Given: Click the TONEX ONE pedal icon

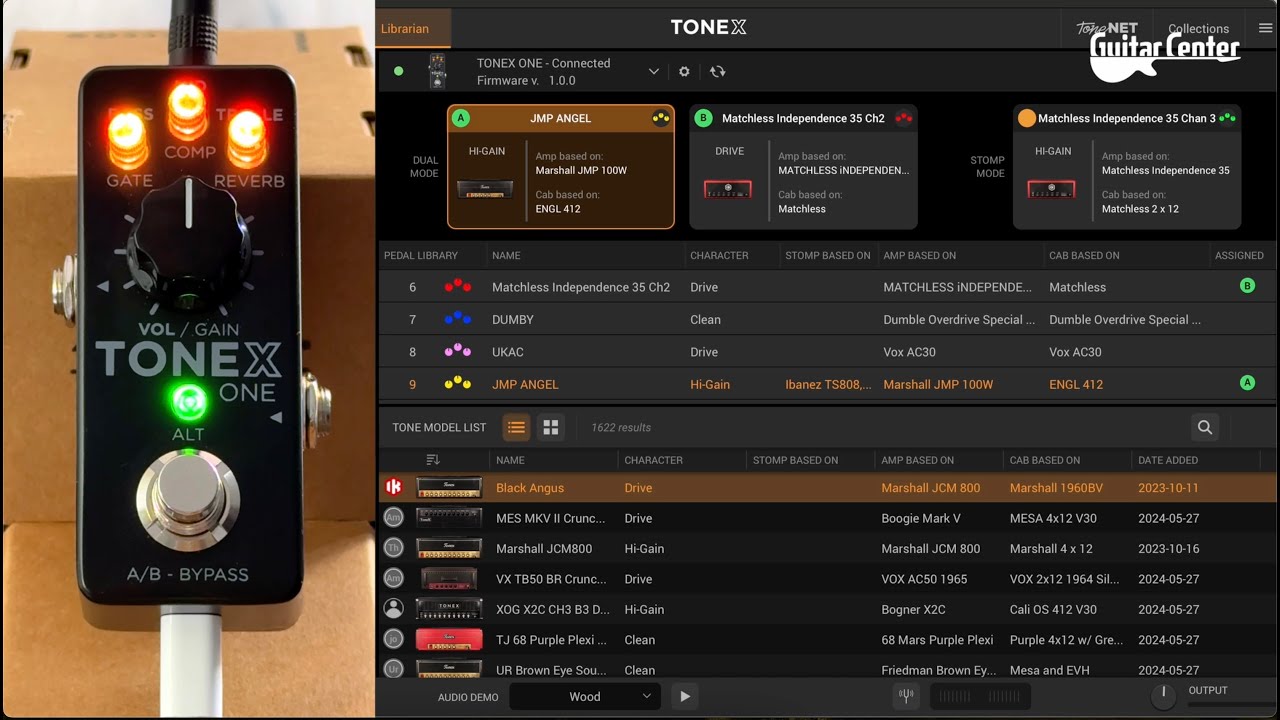Looking at the screenshot, I should [436, 71].
